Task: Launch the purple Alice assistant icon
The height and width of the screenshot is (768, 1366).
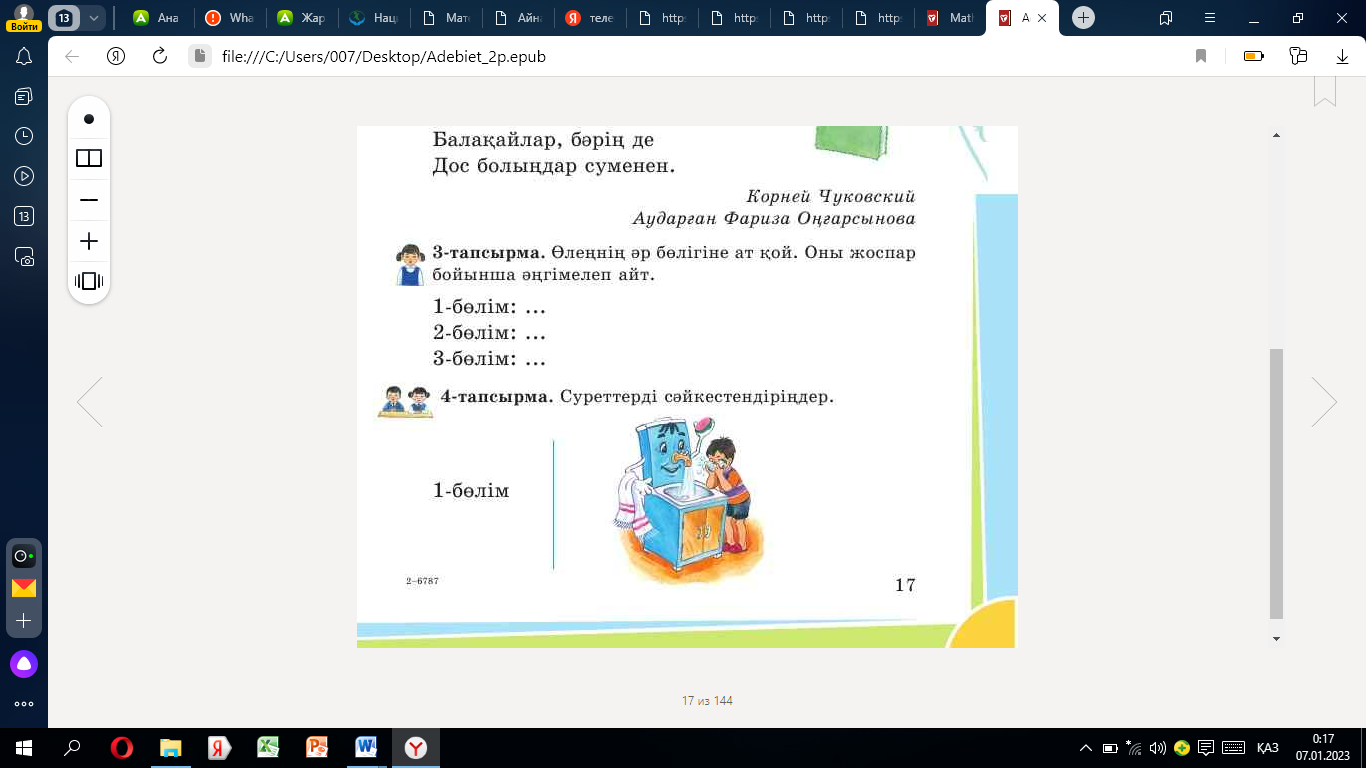Action: tap(24, 663)
